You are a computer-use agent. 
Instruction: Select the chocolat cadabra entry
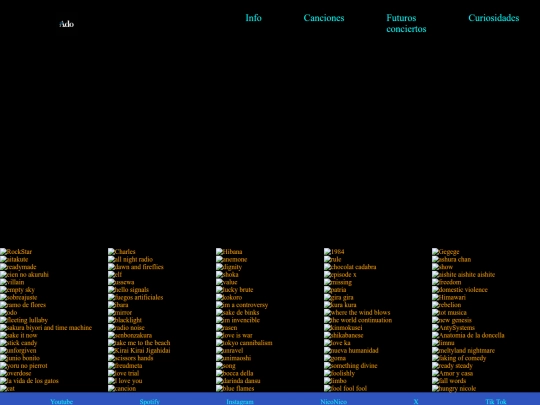350,267
